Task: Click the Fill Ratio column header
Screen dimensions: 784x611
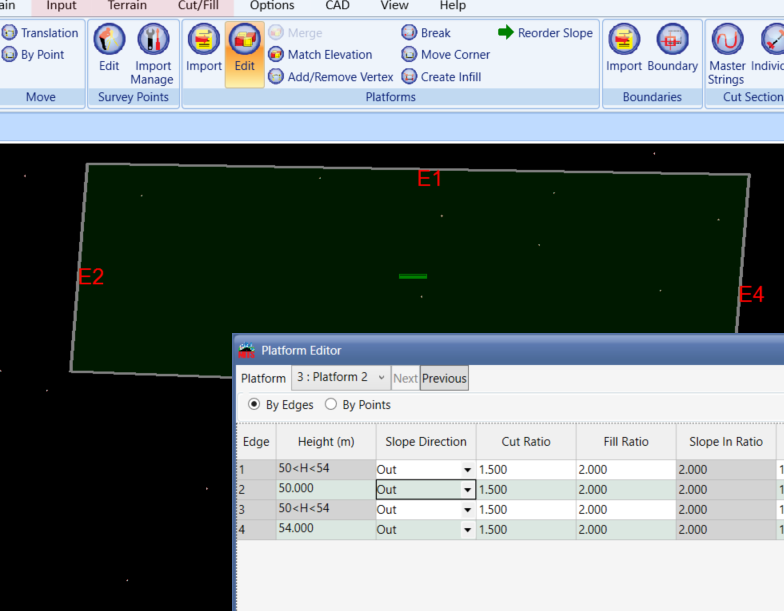Action: (x=626, y=442)
